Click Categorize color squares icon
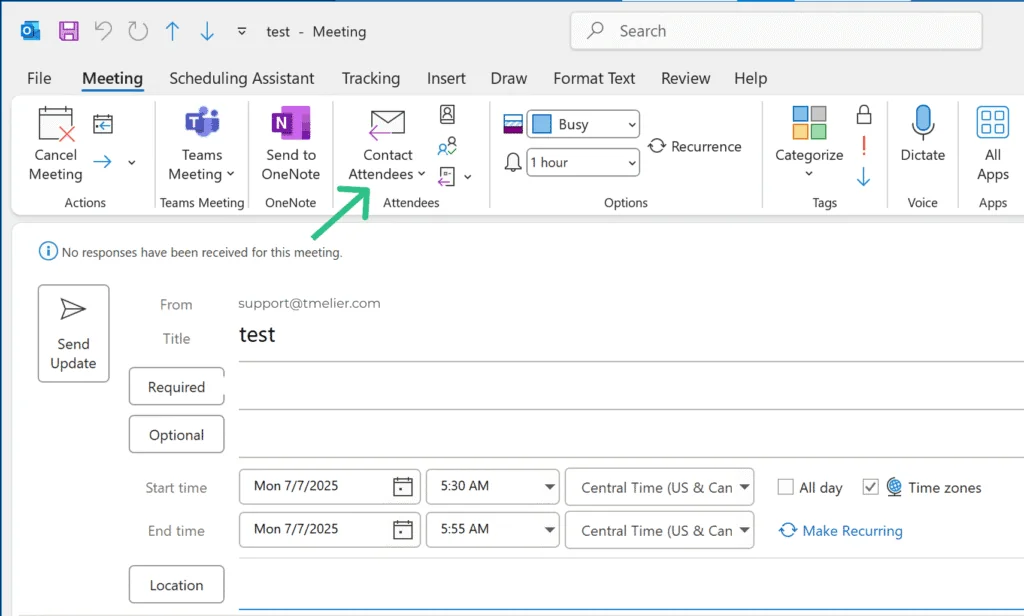Viewport: 1024px width, 616px height. 809,123
